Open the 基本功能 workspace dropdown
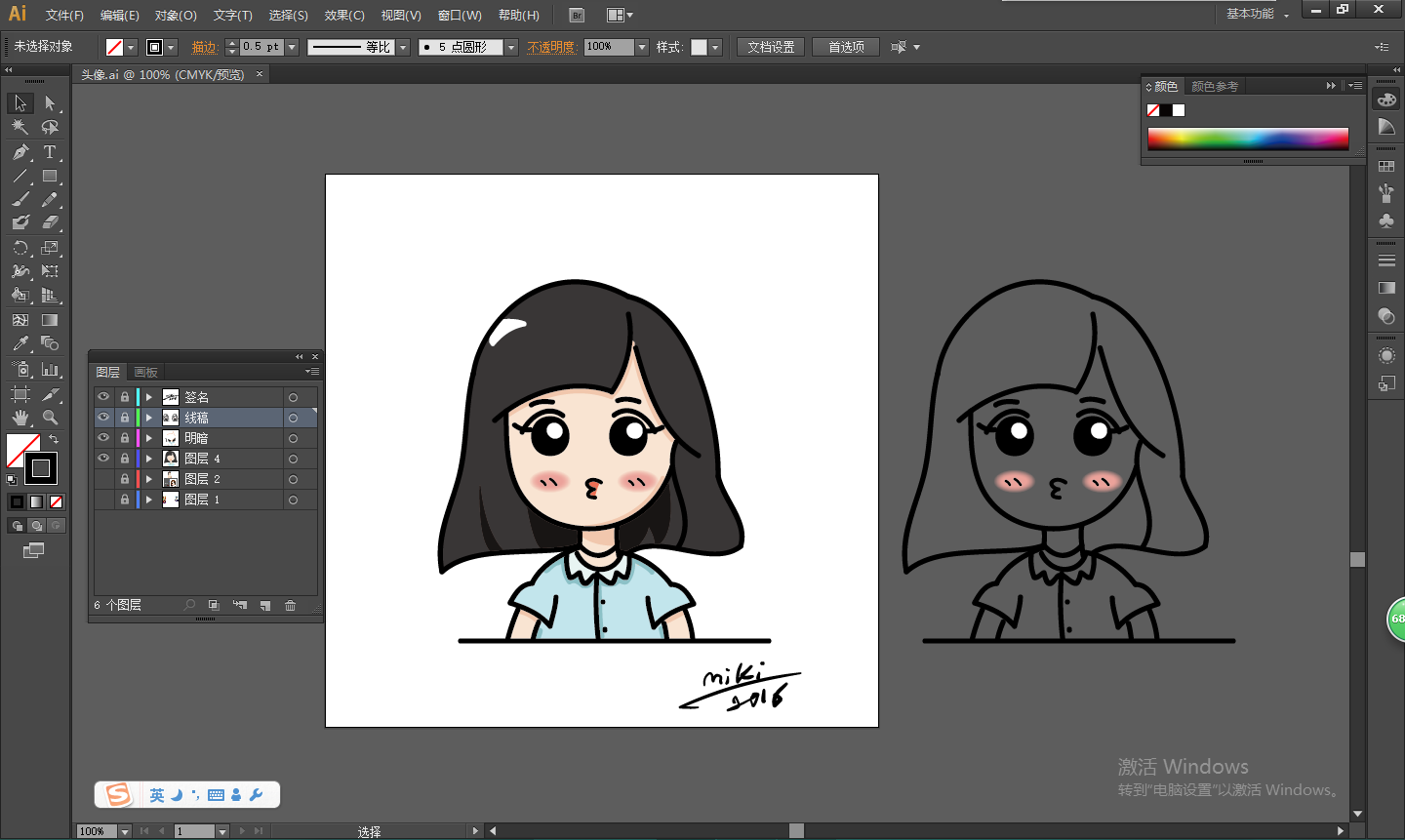The image size is (1405, 840). point(1257,14)
